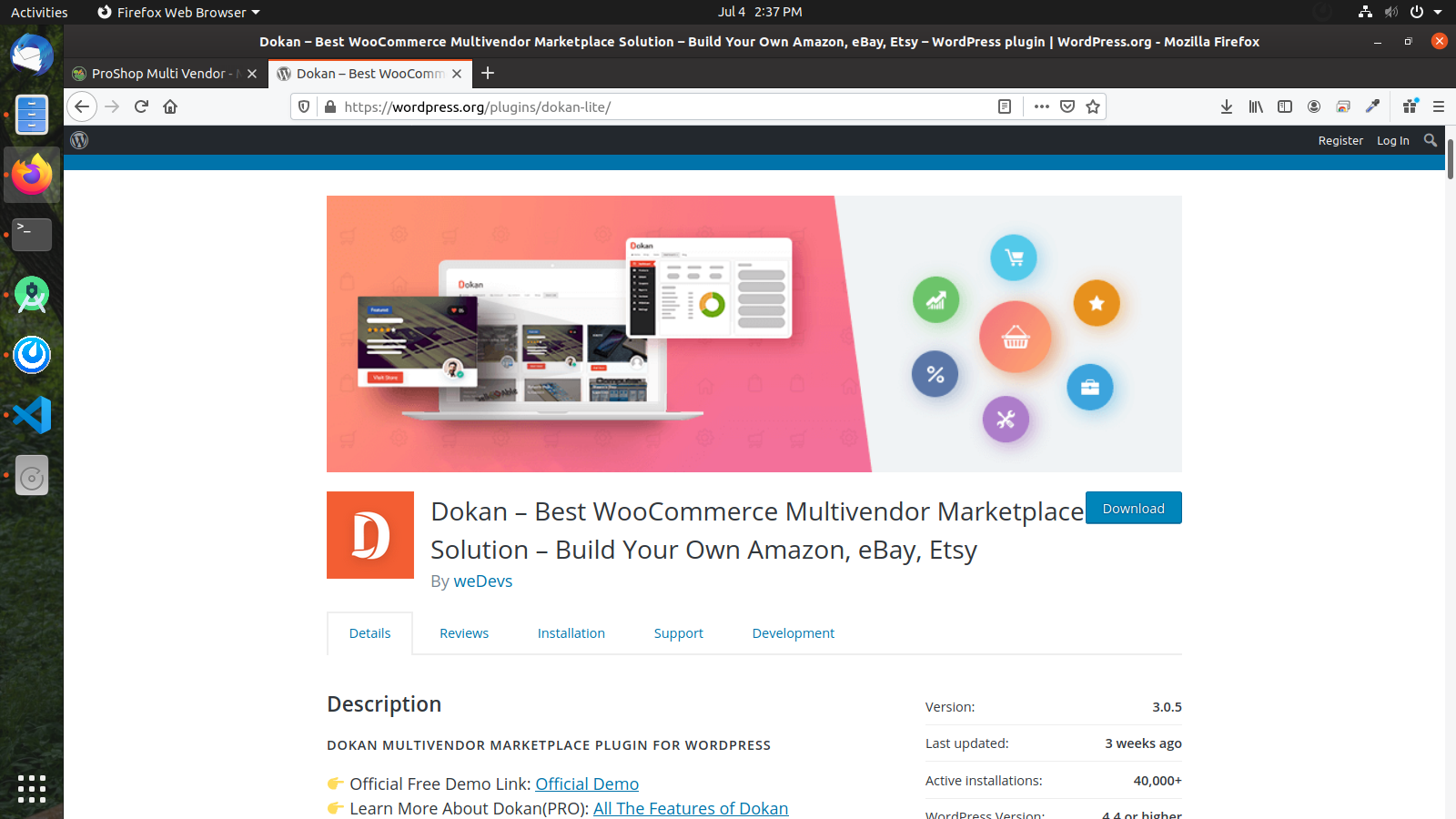Screen dimensions: 1456x819
Task: Click the page vertical scrollbar
Action: (1451, 159)
